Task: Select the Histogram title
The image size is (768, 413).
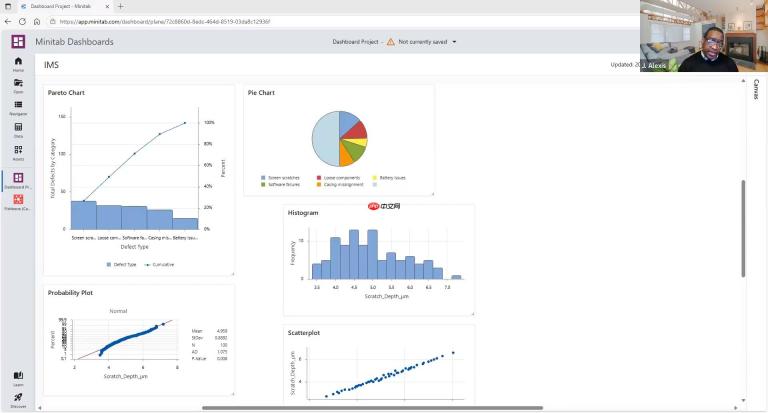Action: (x=303, y=213)
